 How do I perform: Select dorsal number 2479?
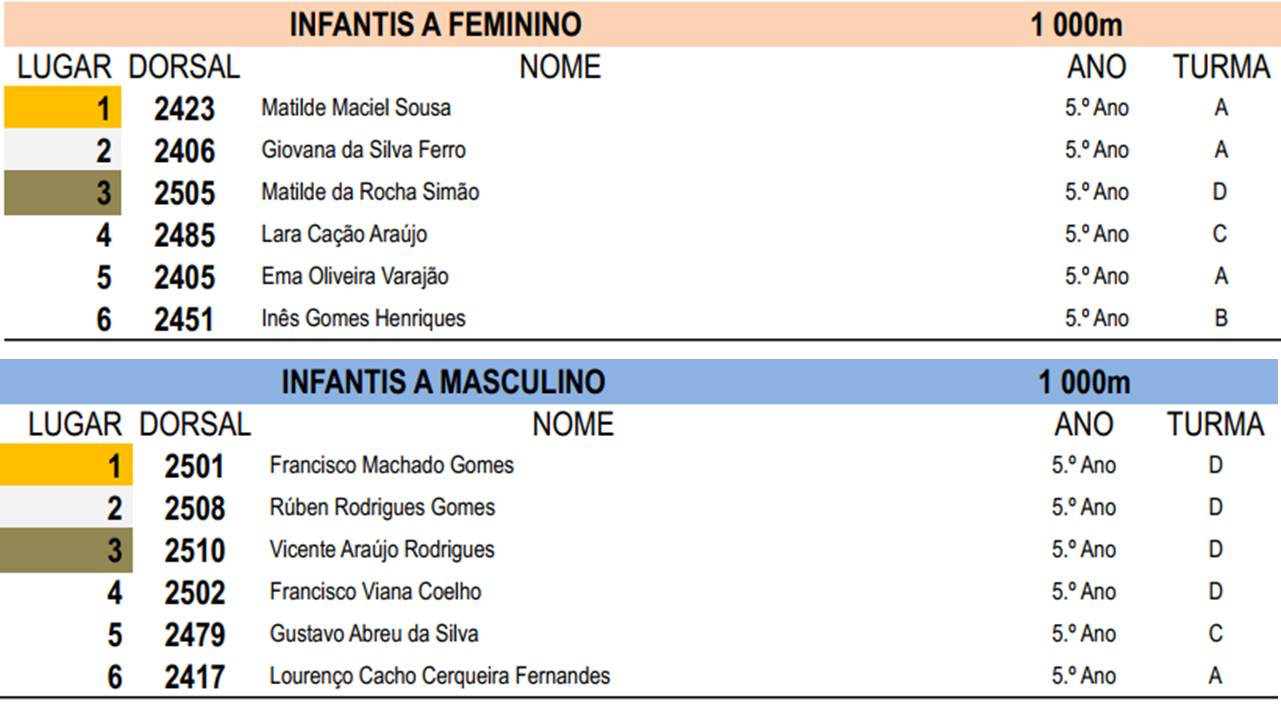coord(195,635)
